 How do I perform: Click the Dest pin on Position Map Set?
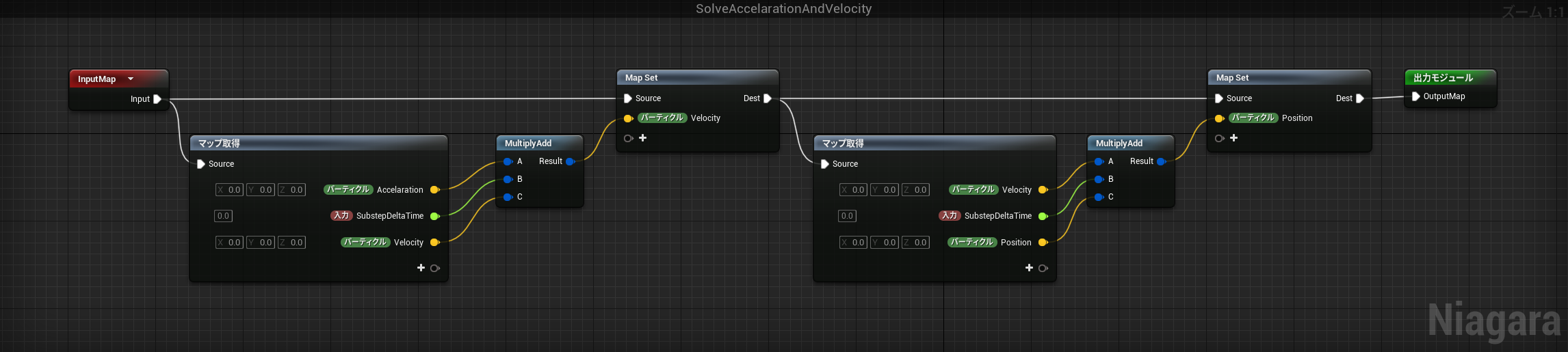pyautogui.click(x=1360, y=98)
